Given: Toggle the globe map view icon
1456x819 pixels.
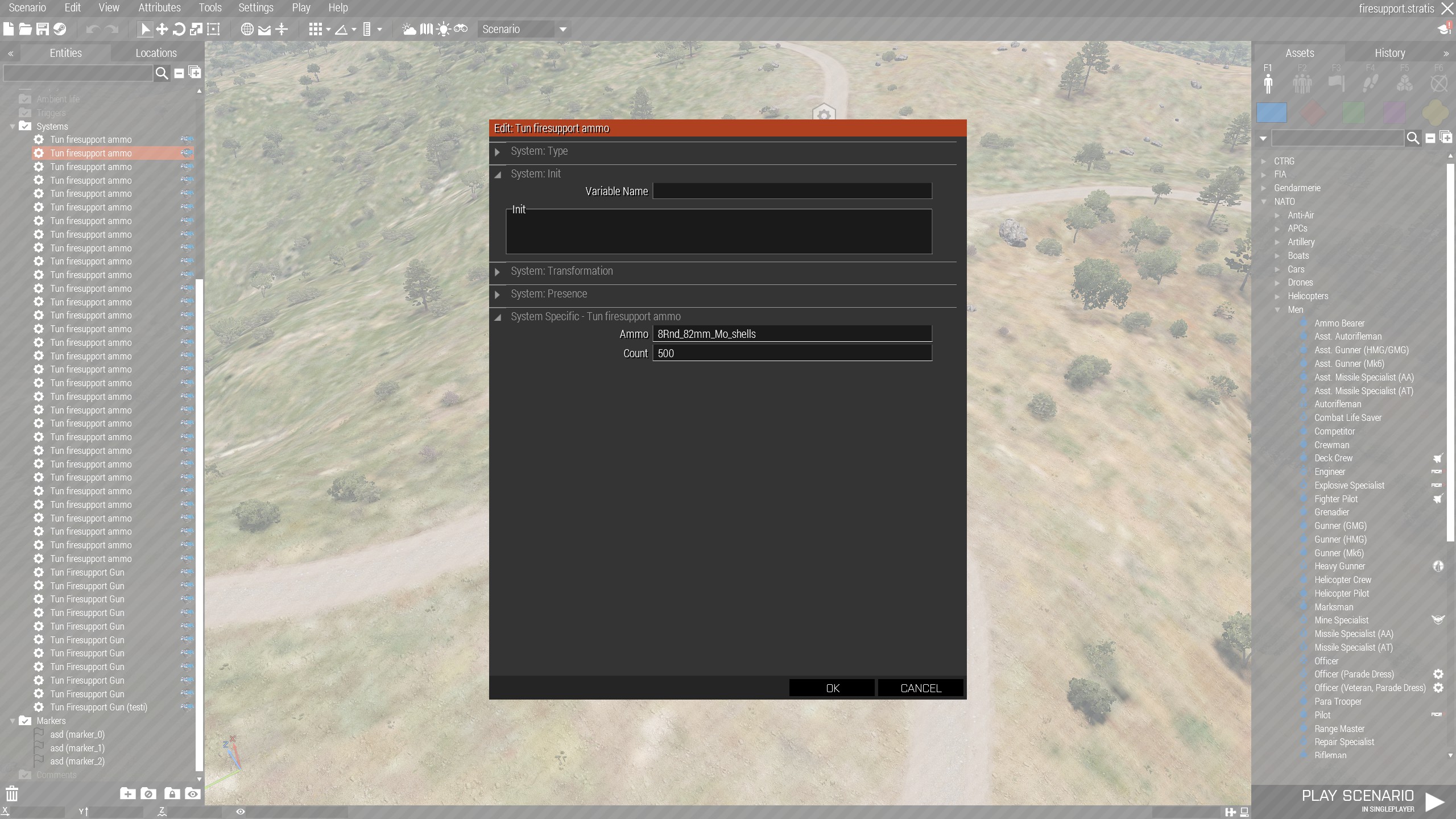Looking at the screenshot, I should coord(247,29).
